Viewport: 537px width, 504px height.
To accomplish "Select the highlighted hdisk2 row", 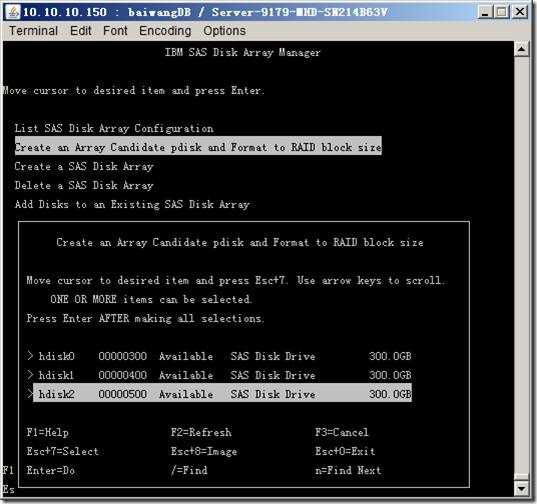I will (x=222, y=394).
